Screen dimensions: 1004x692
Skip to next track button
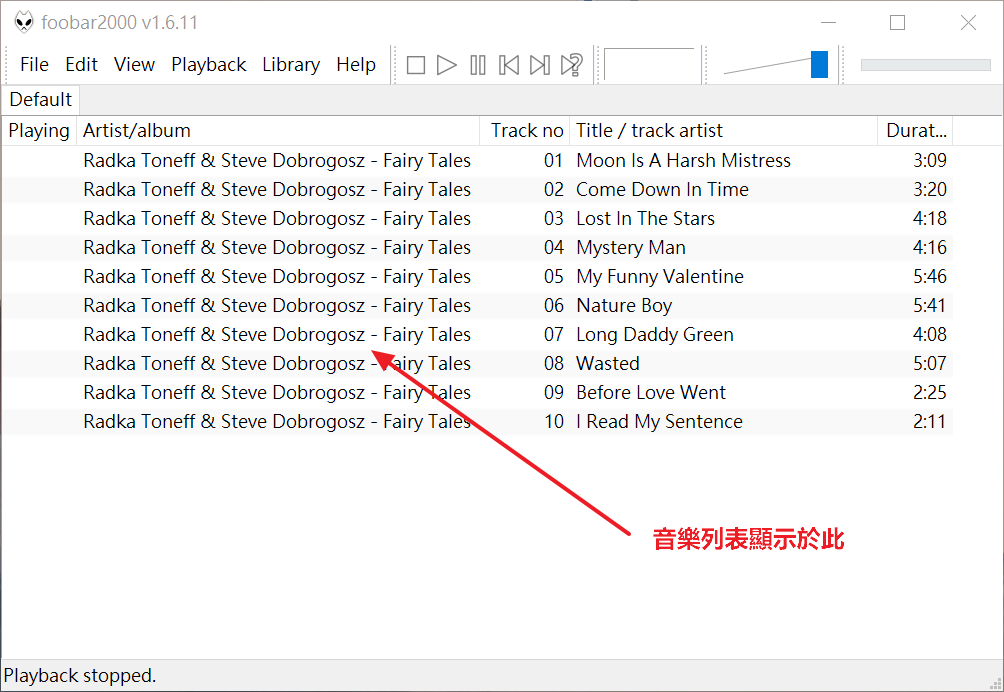coord(540,65)
